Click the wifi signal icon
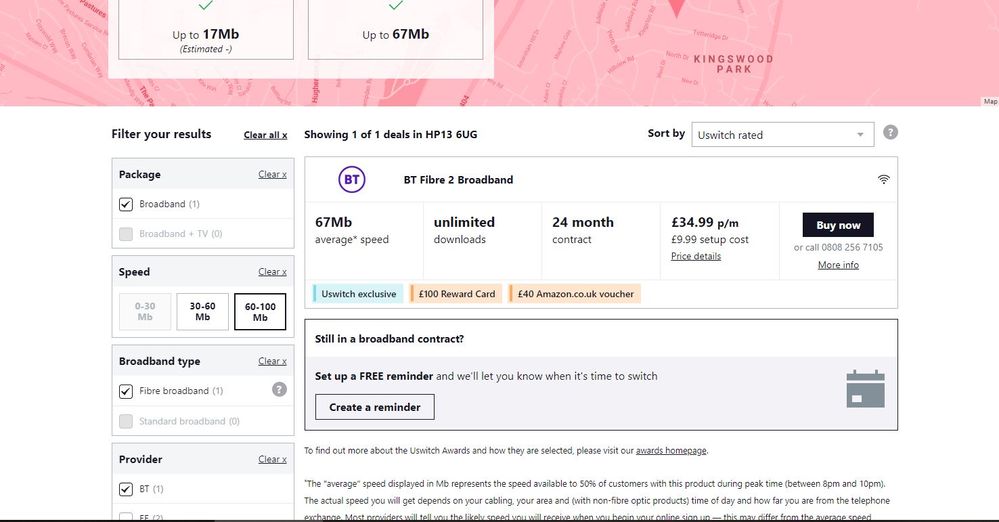 [x=883, y=180]
